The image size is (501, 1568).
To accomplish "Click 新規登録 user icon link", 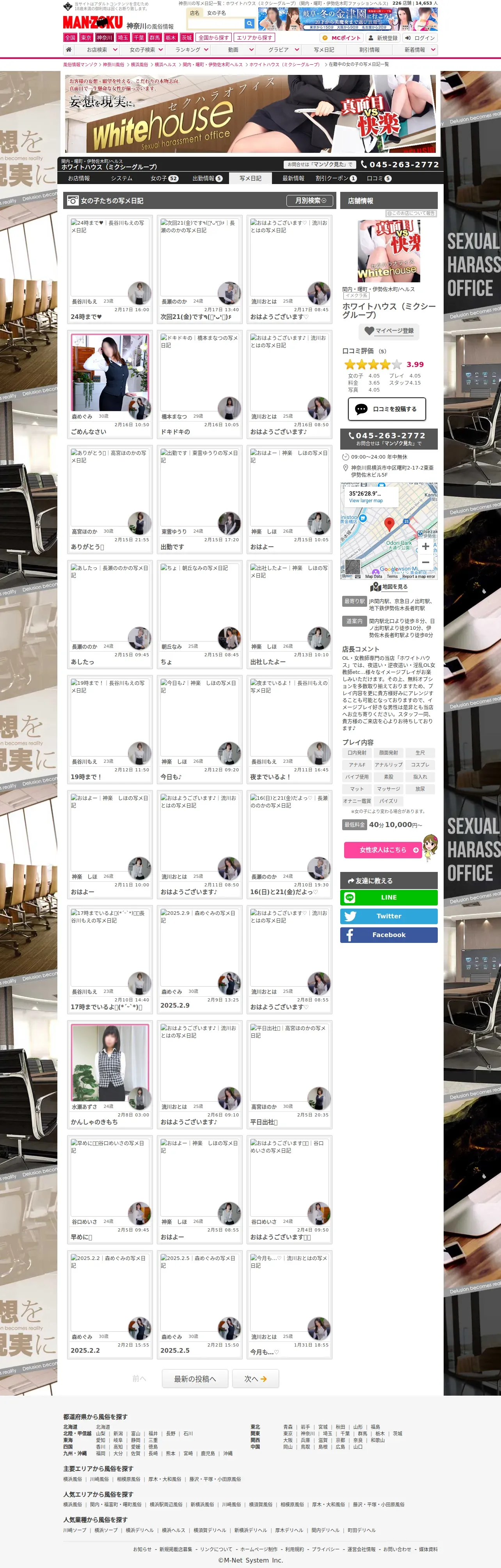I will click(x=382, y=38).
